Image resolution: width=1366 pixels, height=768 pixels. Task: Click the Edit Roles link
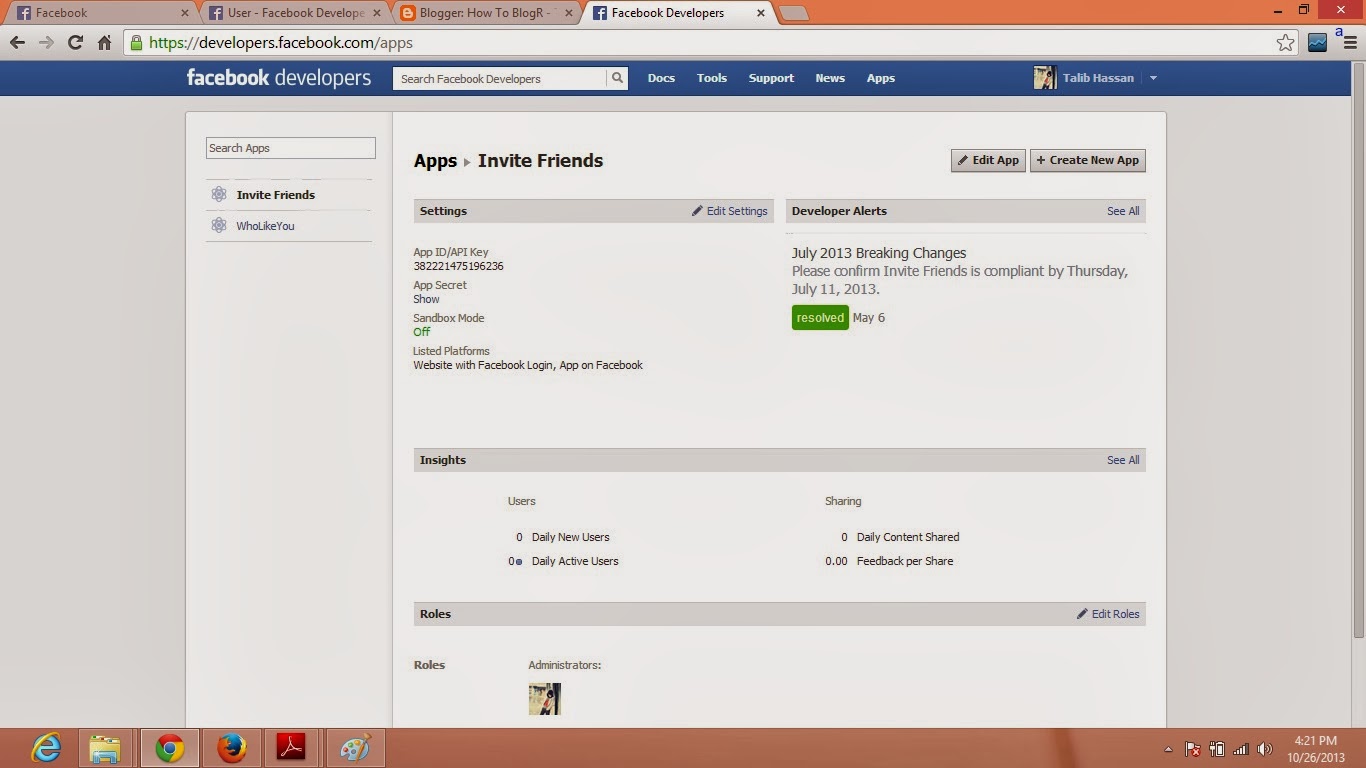[1108, 614]
